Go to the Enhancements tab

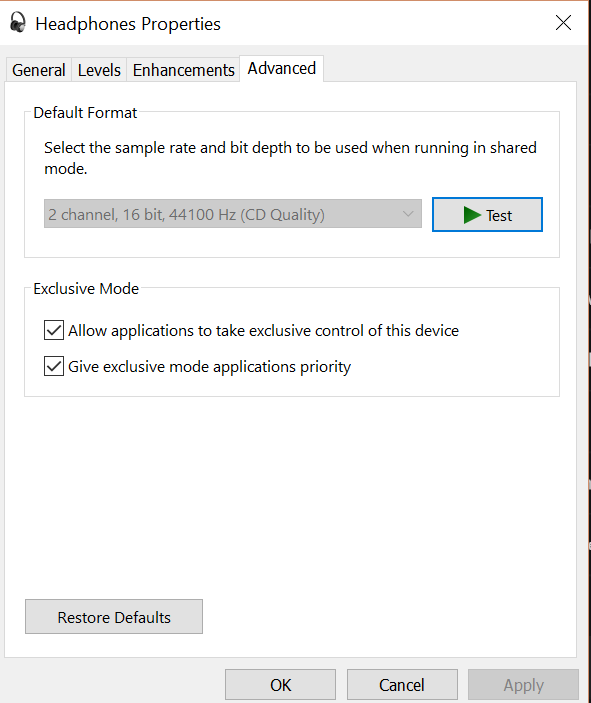(183, 70)
